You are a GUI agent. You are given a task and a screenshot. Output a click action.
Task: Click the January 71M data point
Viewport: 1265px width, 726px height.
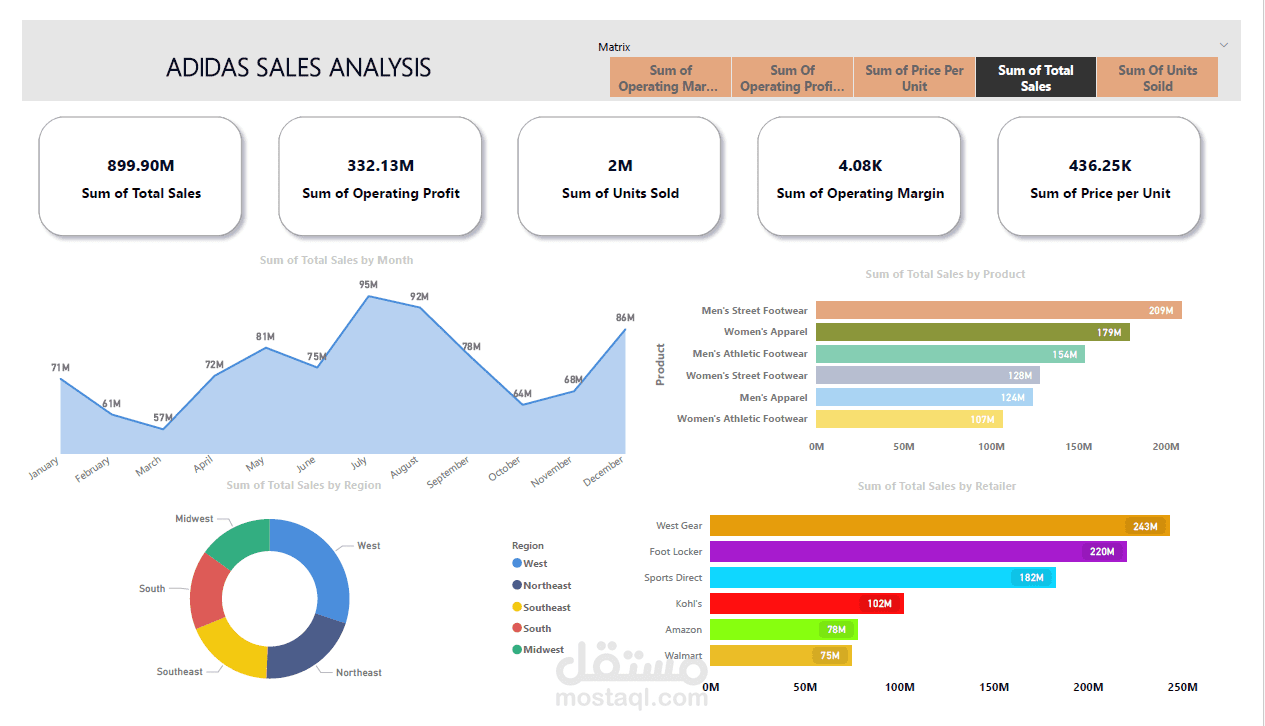61,379
